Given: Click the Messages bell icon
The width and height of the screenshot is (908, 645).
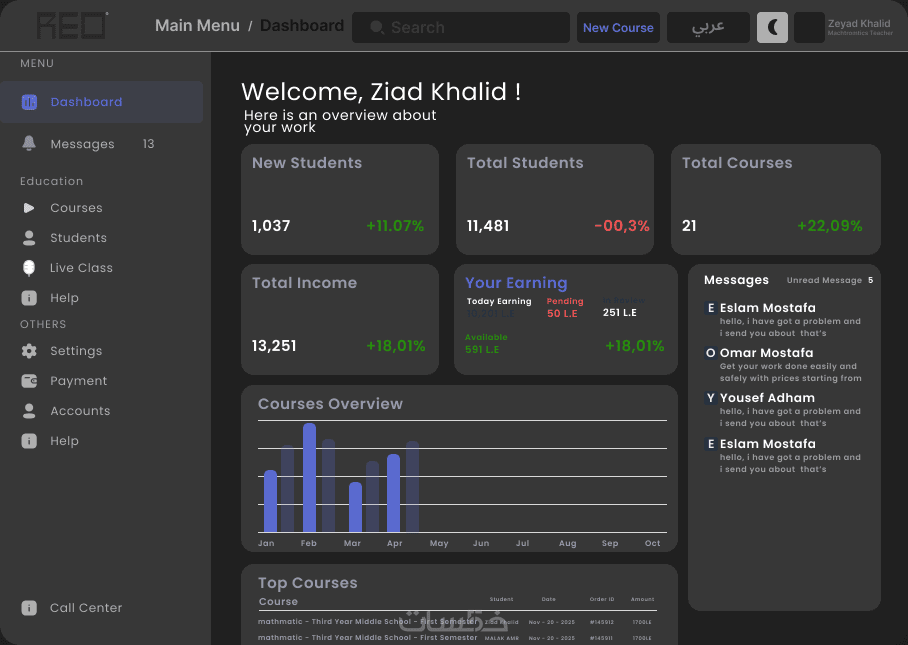Looking at the screenshot, I should coord(29,144).
